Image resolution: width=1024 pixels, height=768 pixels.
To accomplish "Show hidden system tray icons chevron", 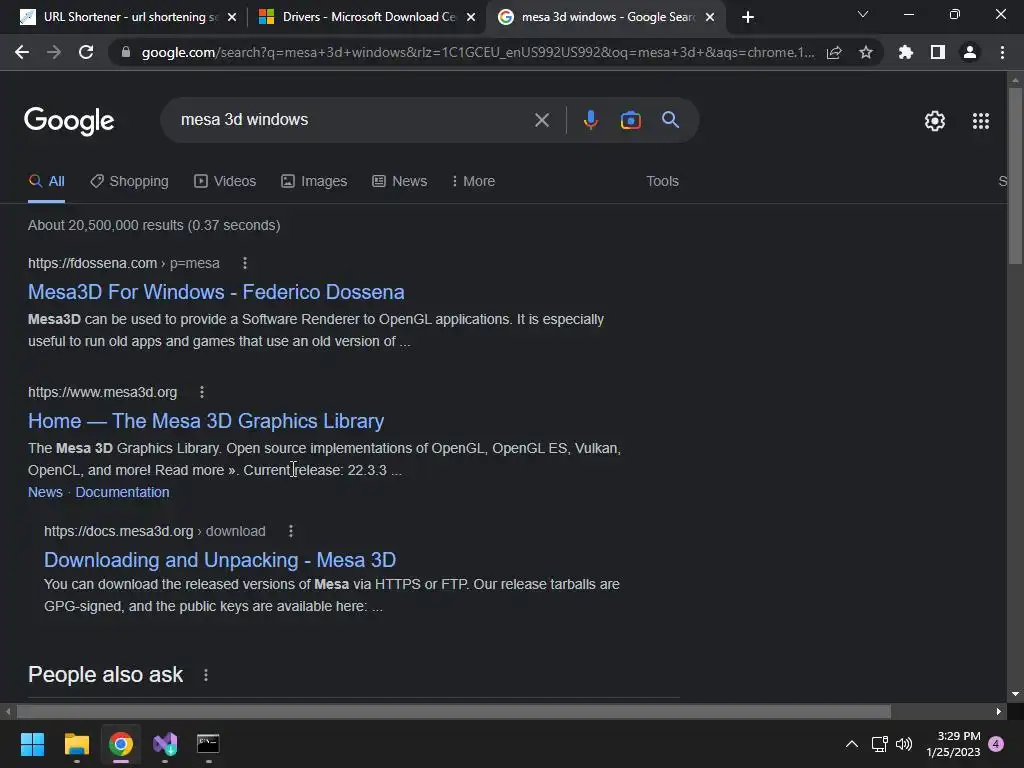I will point(852,744).
